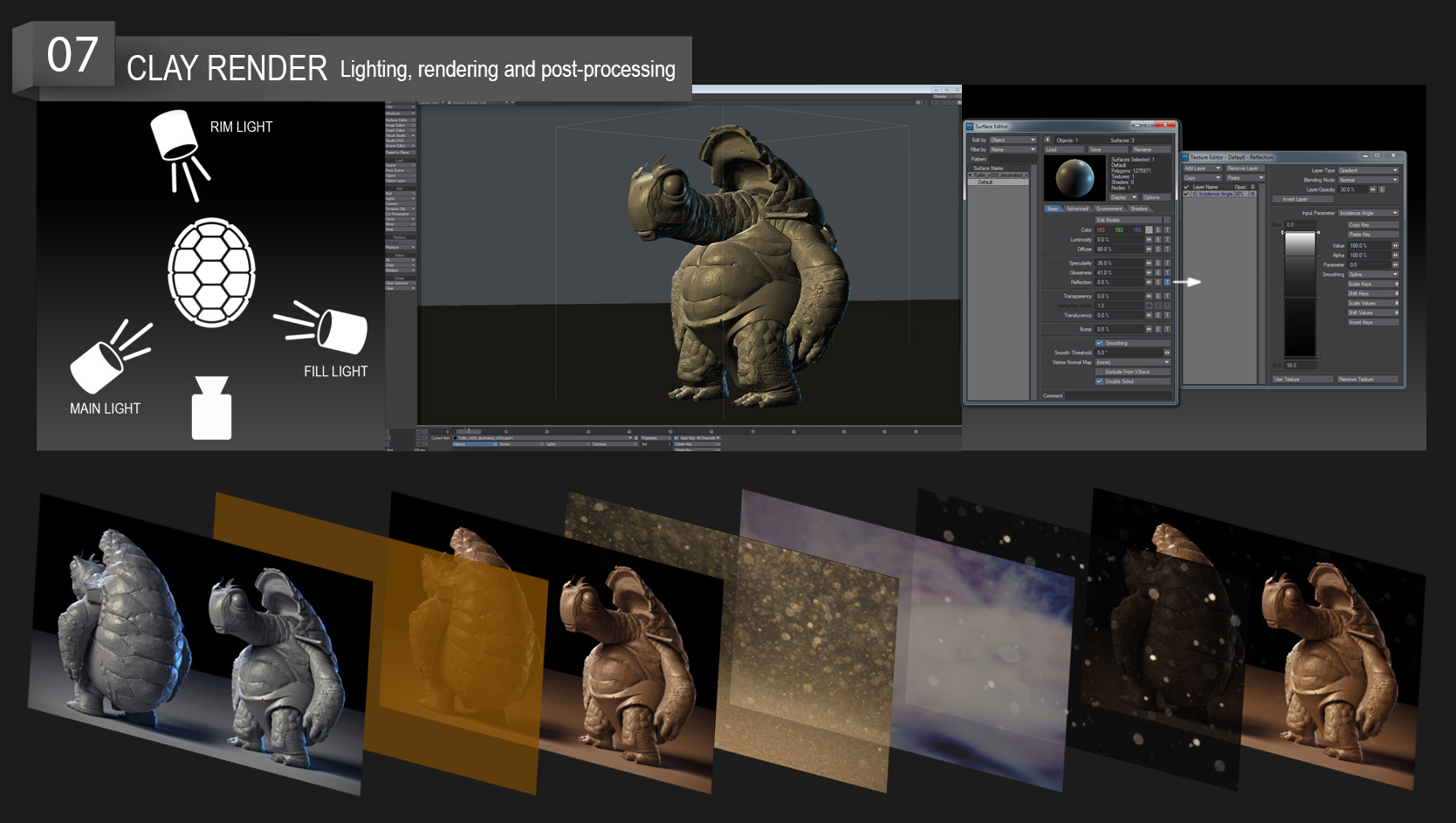Screen dimensions: 1456x823
Task: Click the Parameter slider arrows in Texture Editor
Action: point(1396,264)
